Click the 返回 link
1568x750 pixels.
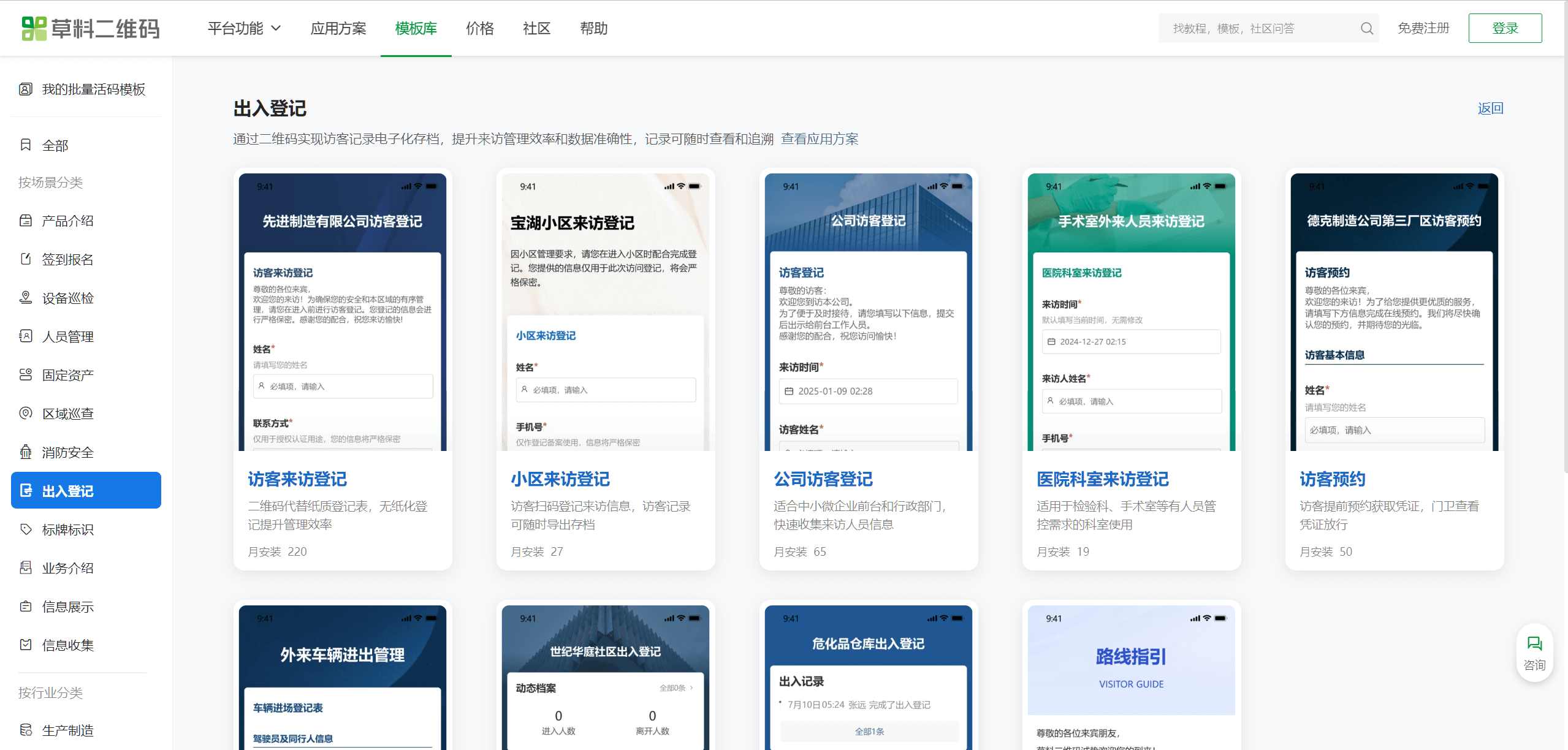coord(1490,108)
